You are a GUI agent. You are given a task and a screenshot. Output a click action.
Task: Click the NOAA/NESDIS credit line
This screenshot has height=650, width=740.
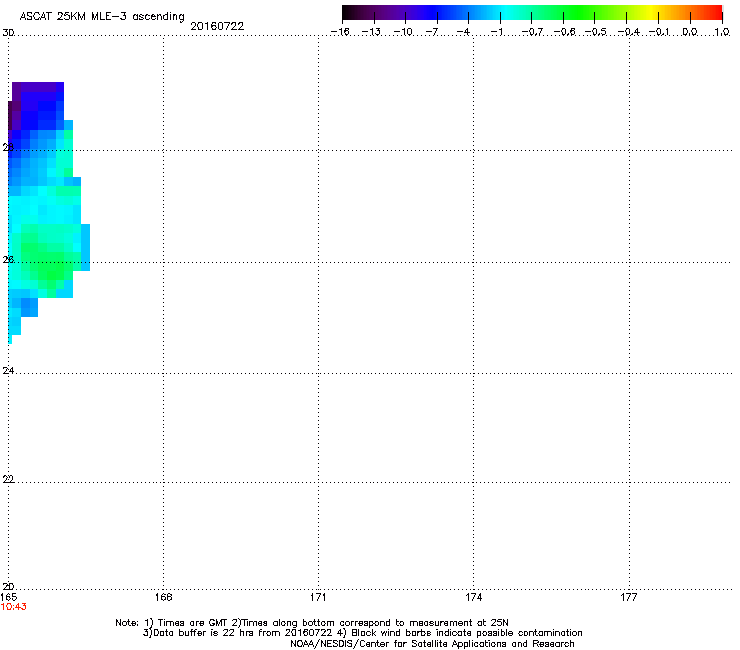432,644
